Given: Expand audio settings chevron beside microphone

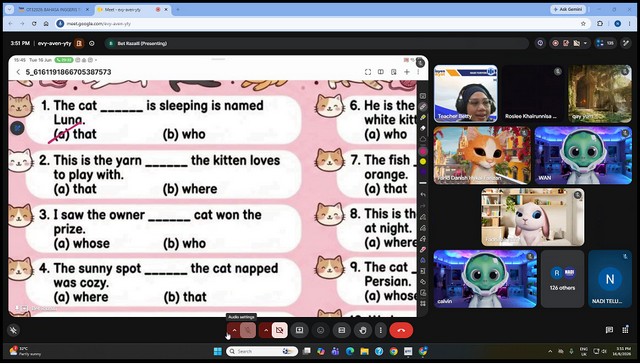Looking at the screenshot, I should click(234, 330).
